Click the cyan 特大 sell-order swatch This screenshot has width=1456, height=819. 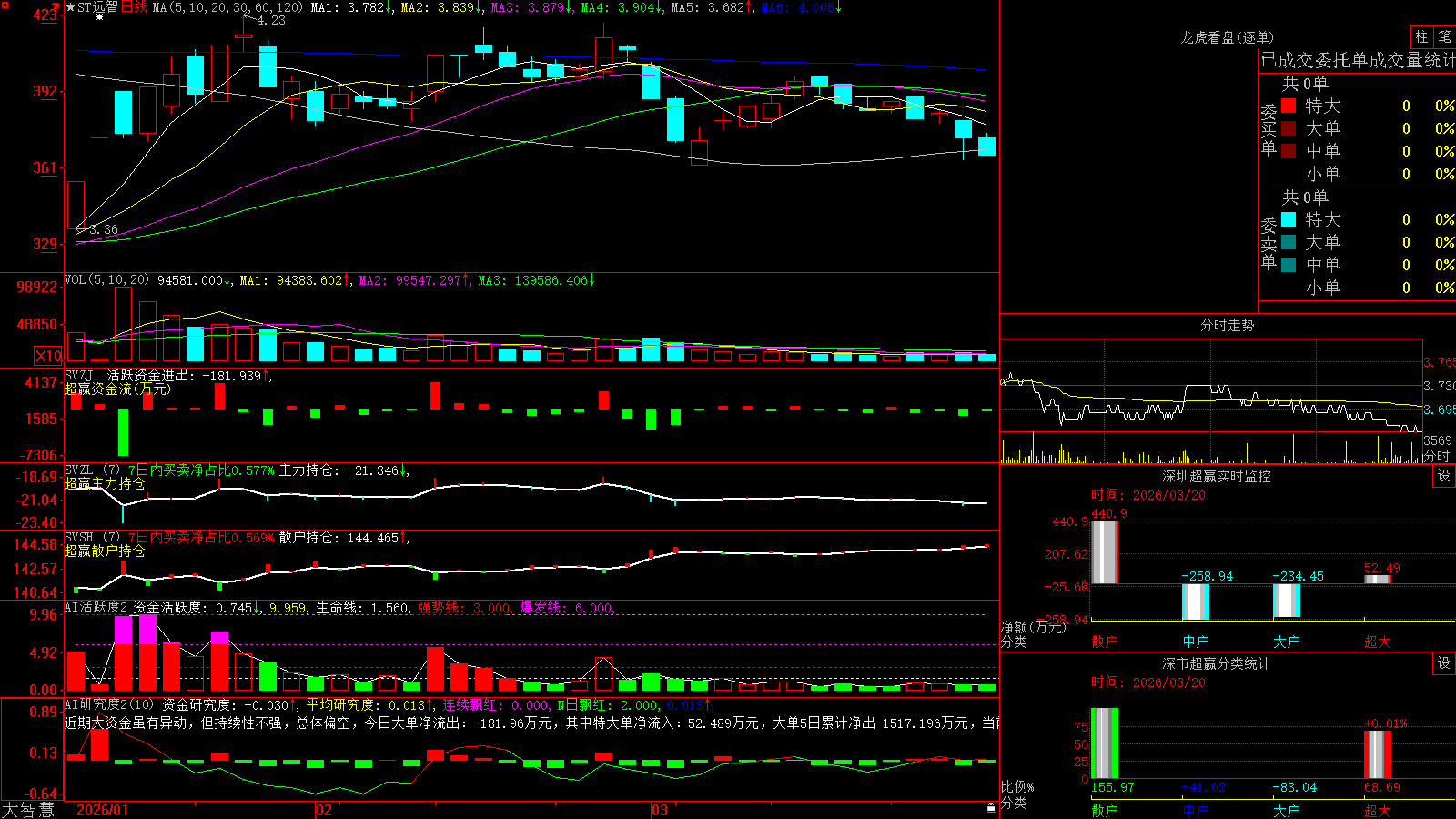1289,219
